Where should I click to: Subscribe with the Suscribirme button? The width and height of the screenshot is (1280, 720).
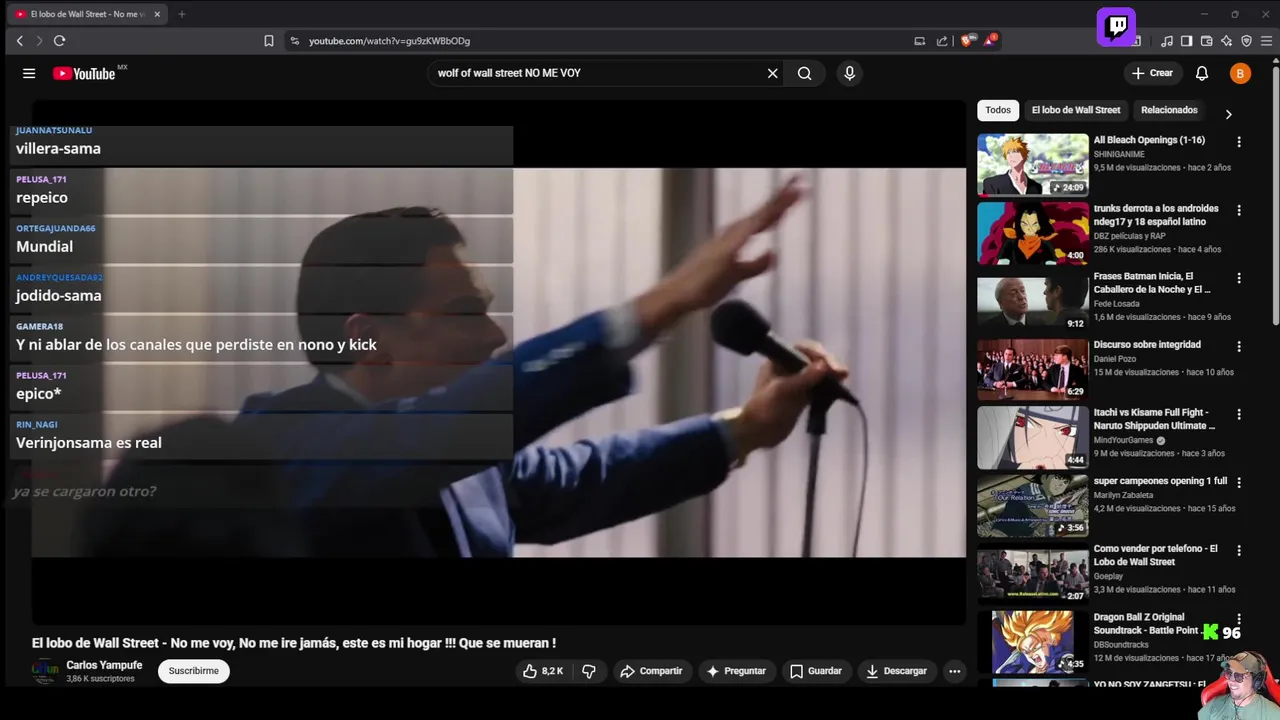pos(194,671)
